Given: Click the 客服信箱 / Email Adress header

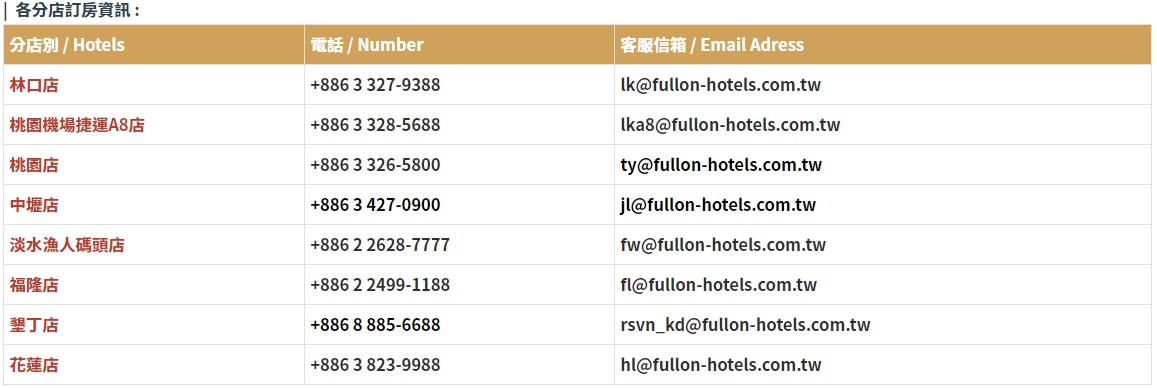Looking at the screenshot, I should pyautogui.click(x=712, y=44).
